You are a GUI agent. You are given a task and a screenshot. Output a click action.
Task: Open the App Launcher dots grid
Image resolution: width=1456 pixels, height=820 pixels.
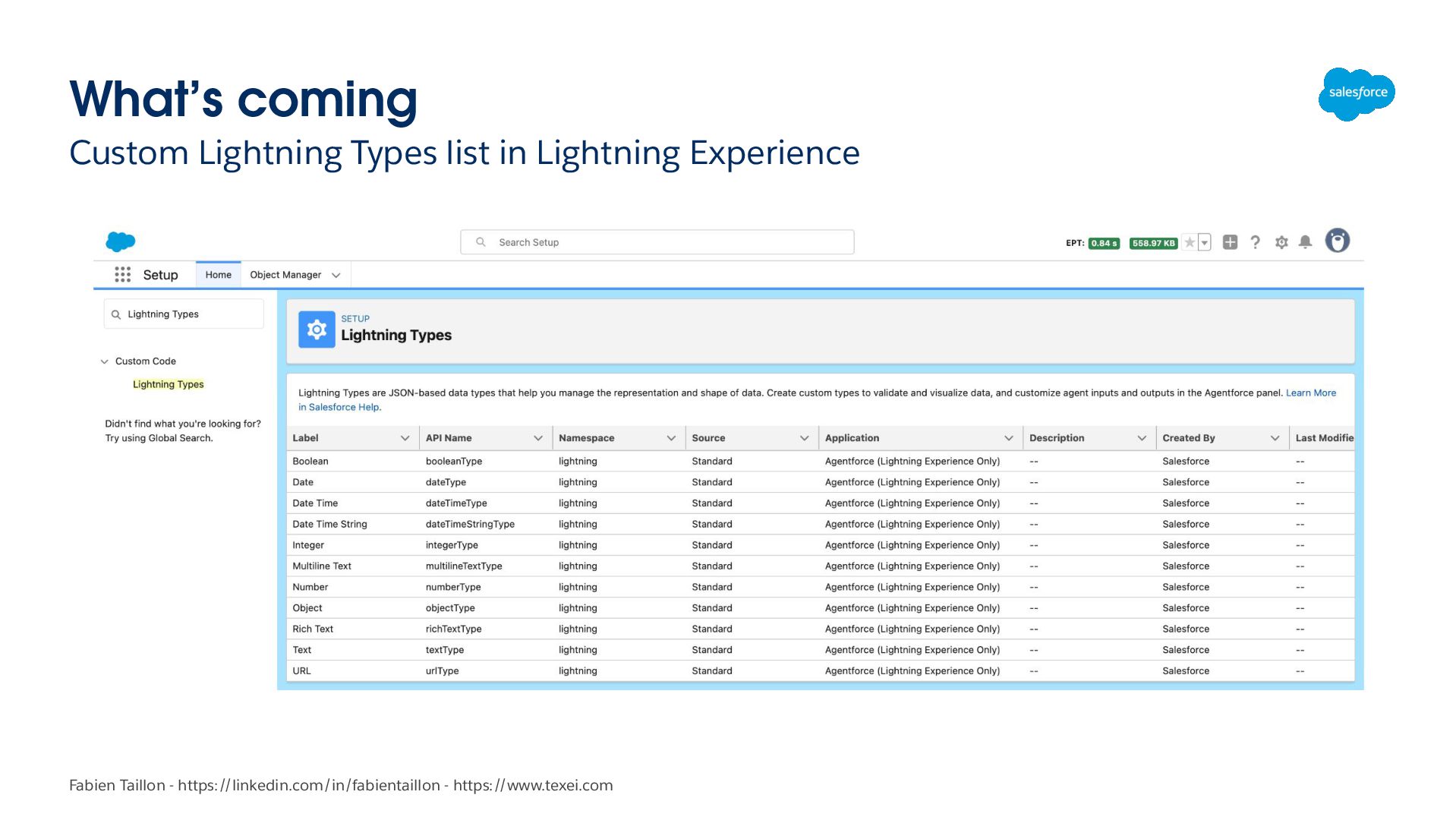click(x=122, y=274)
